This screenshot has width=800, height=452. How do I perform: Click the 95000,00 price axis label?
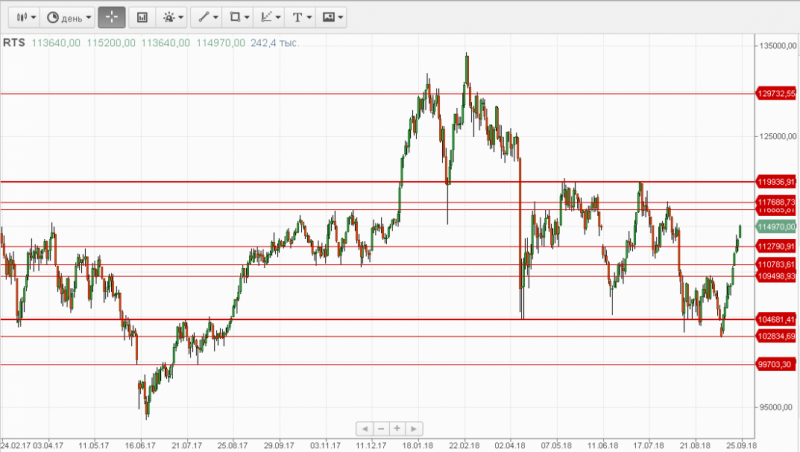coord(778,407)
